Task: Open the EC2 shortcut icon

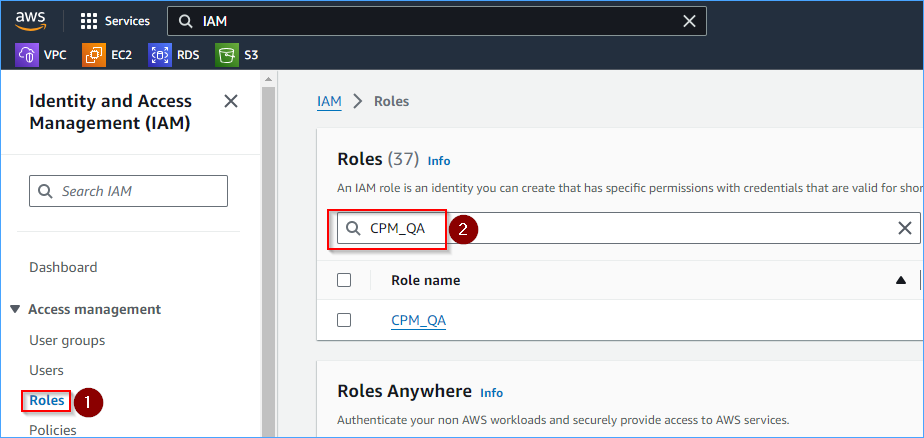Action: click(x=94, y=55)
